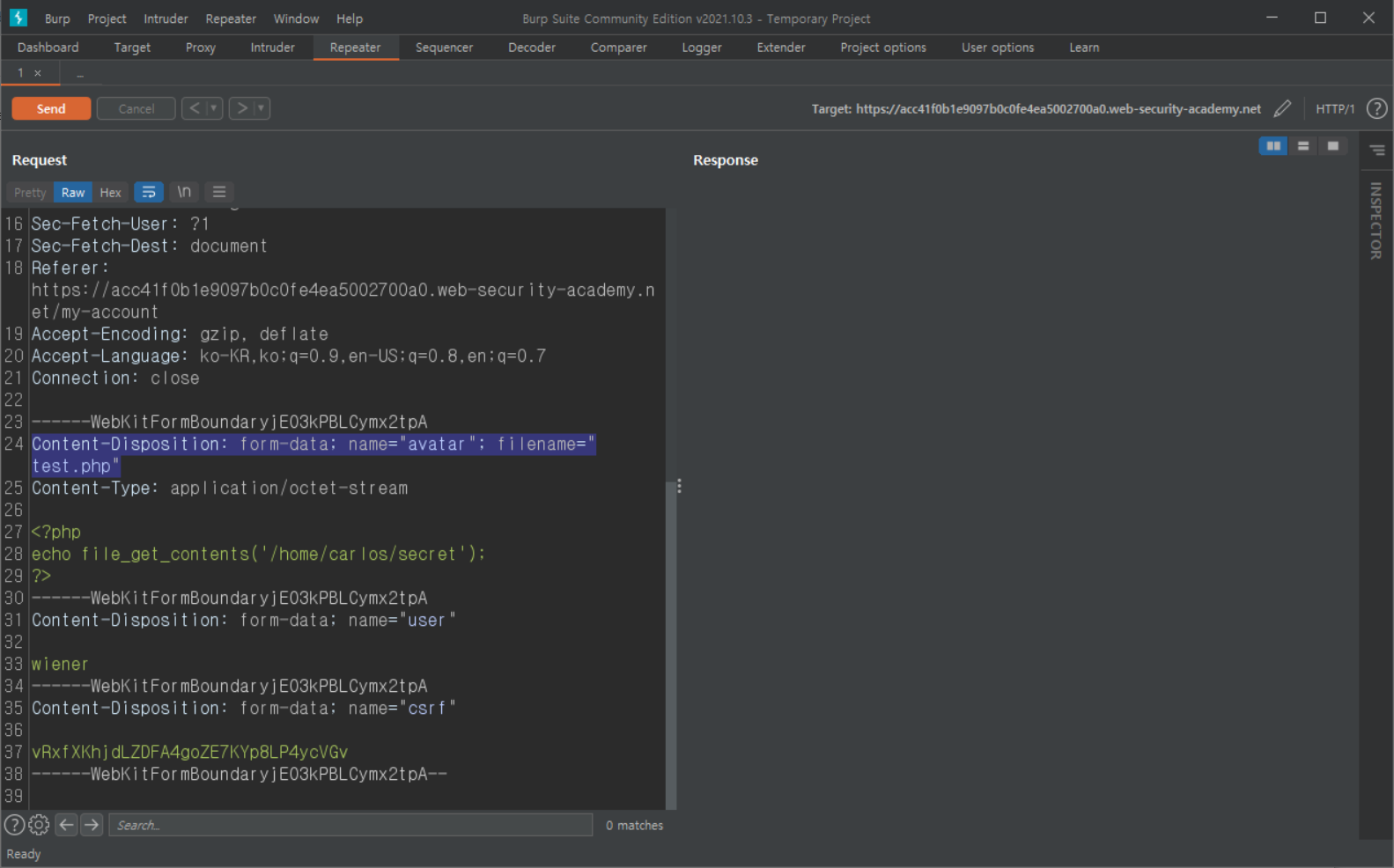Toggle show non-printable \n characters

(184, 192)
